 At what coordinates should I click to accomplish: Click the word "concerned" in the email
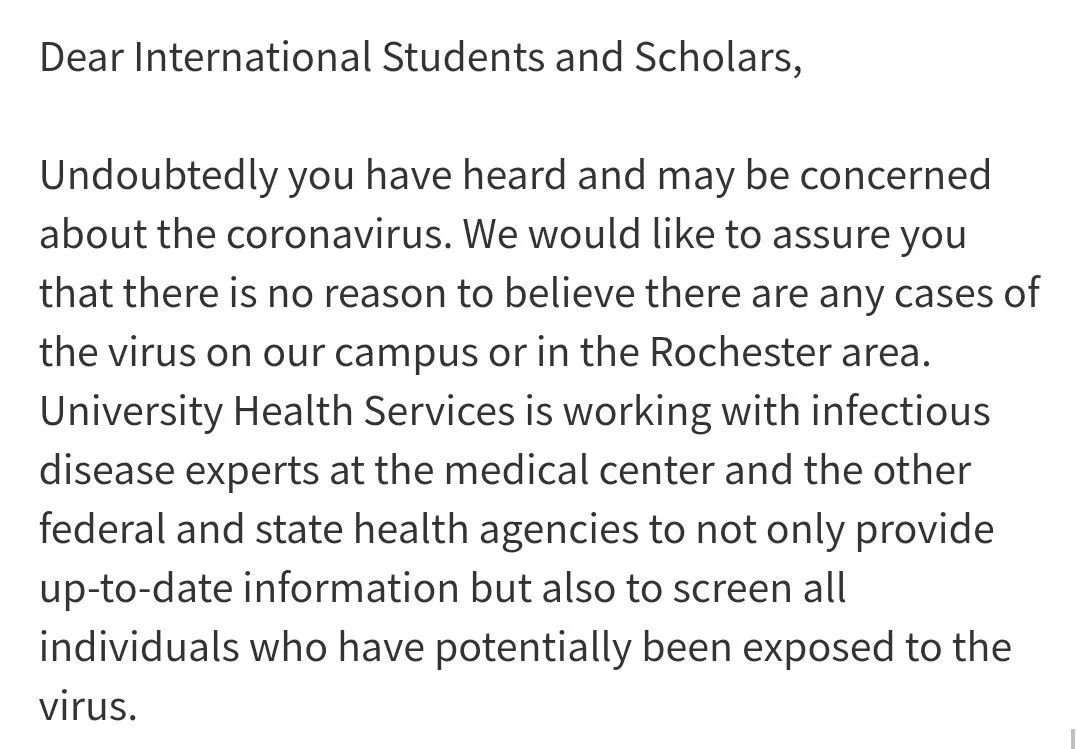[895, 177]
